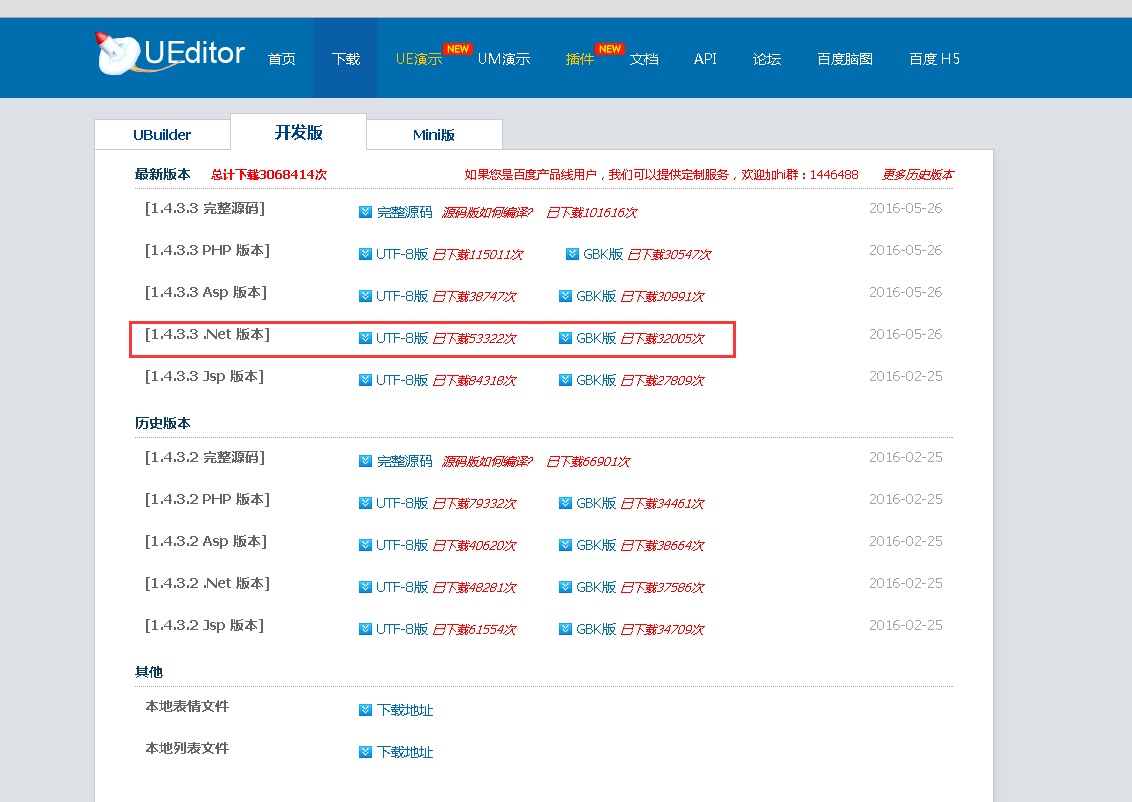Click download arrow icon beside 1.4.3.2 完整源码
The width and height of the screenshot is (1132, 802).
tap(365, 461)
